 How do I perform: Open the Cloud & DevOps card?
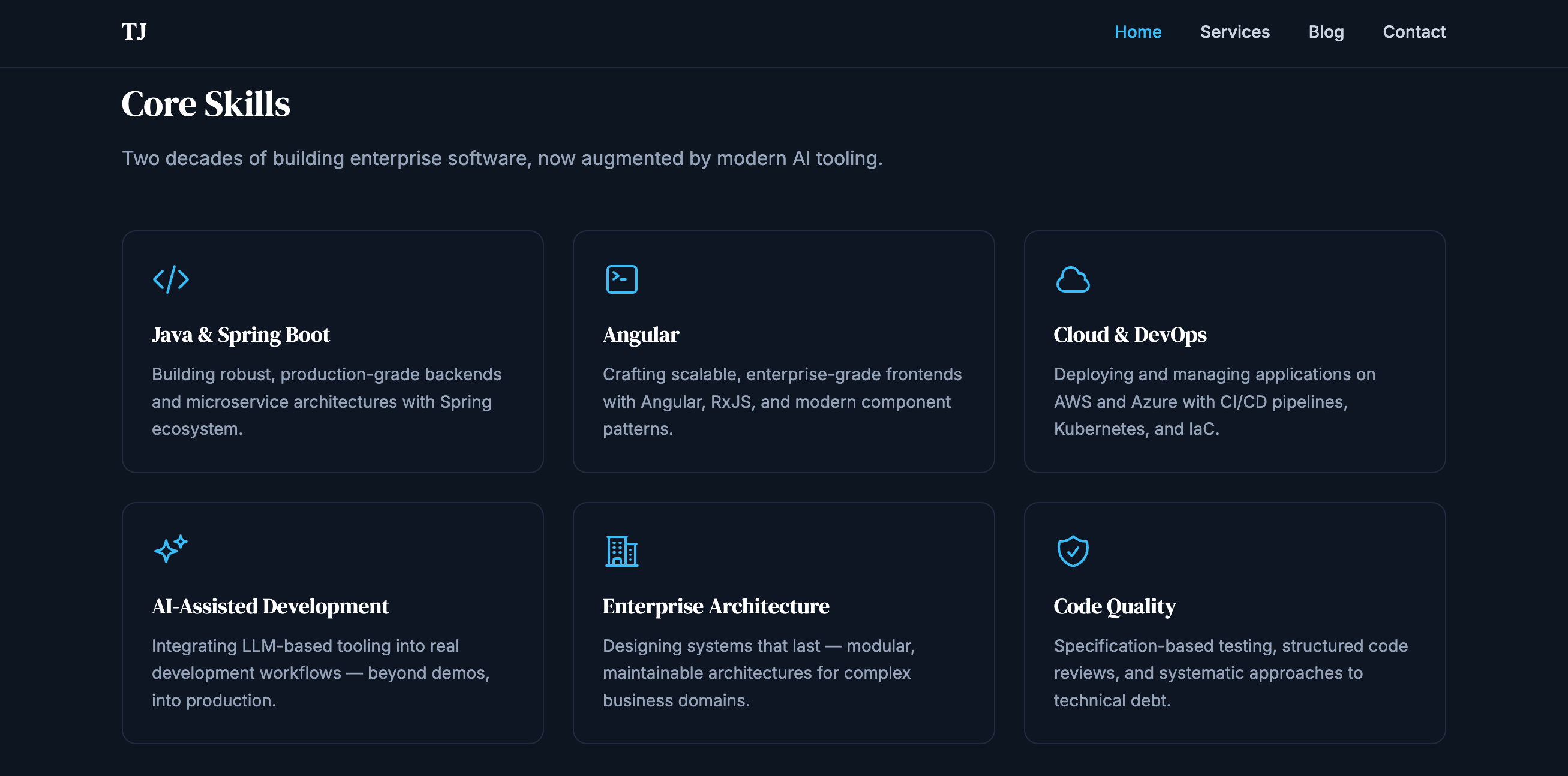click(1235, 351)
